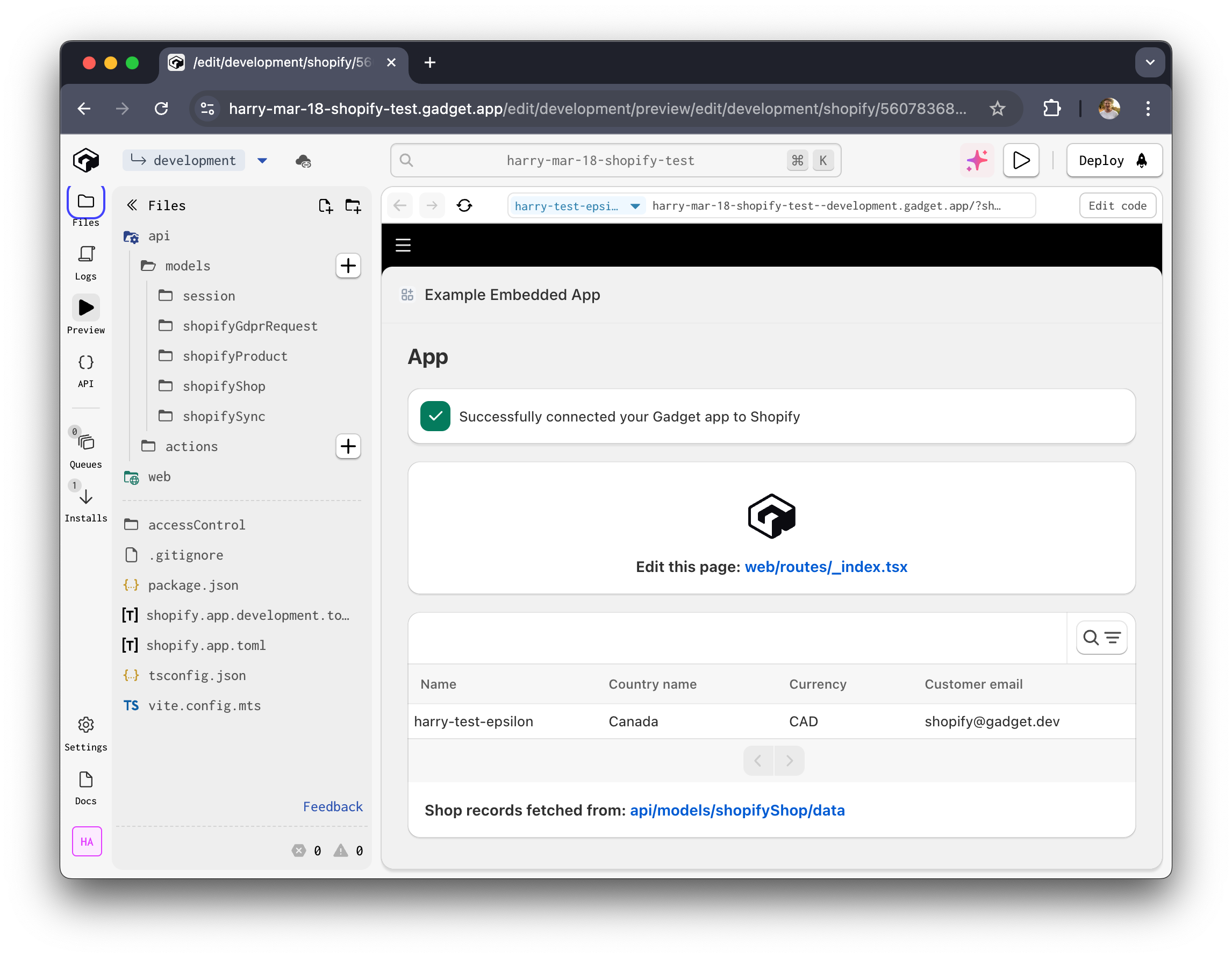Expand the Chrome tab search dropdown
This screenshot has height=958, width=1232.
[x=1150, y=62]
